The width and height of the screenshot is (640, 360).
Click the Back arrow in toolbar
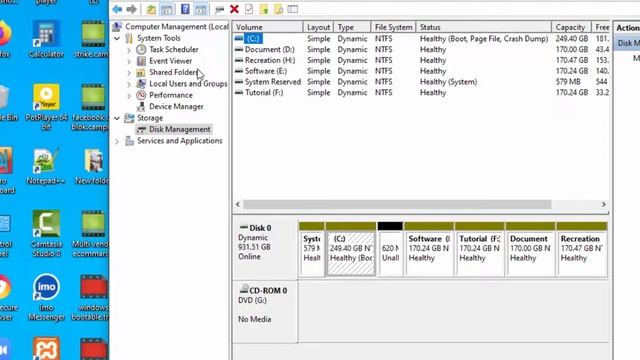[117, 9]
